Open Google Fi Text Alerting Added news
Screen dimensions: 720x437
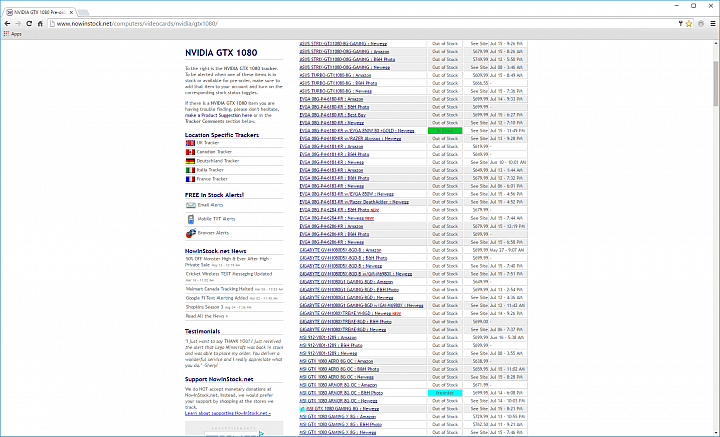(217, 298)
